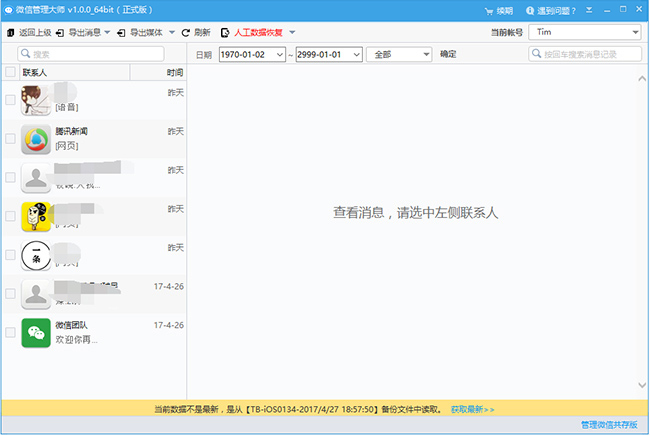The height and width of the screenshot is (435, 650).
Task: Open the yellow cartoon avatar contact
Action: (37, 216)
